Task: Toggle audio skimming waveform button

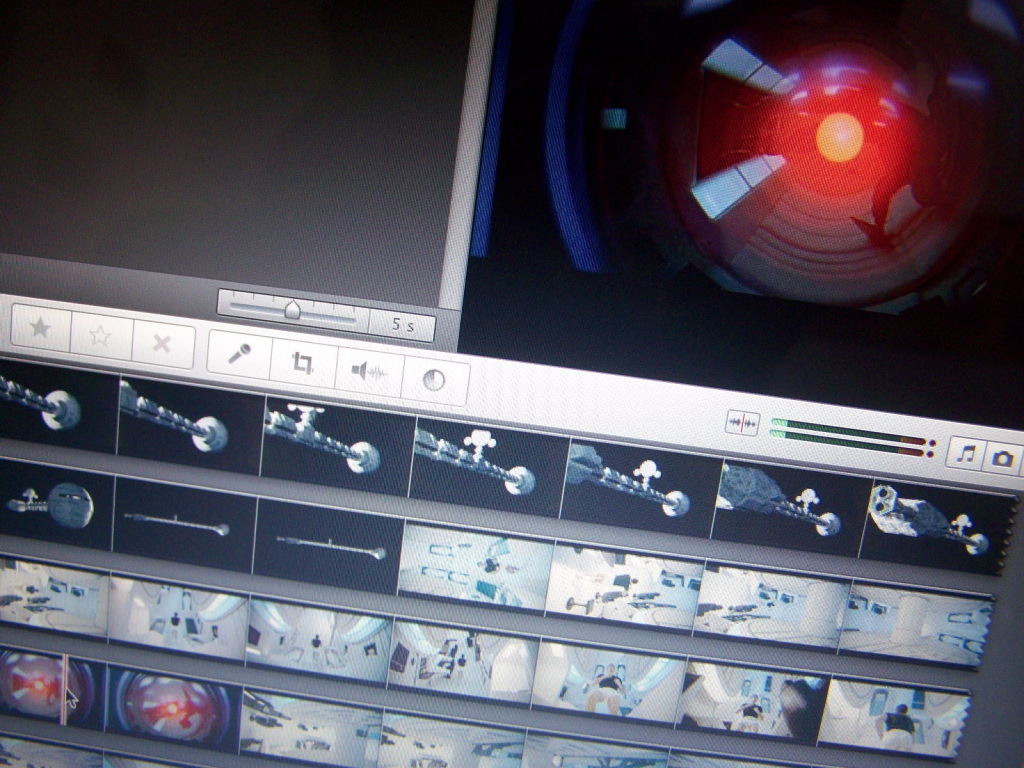Action: point(743,423)
